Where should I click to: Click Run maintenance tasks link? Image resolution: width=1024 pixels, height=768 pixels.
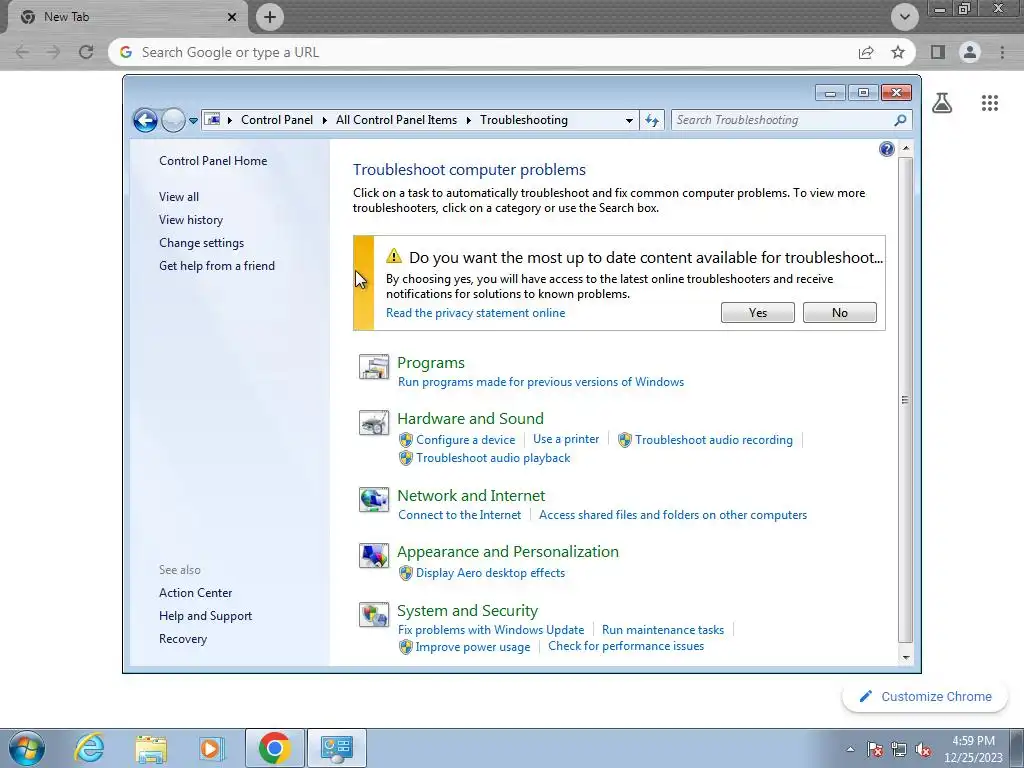(x=663, y=630)
